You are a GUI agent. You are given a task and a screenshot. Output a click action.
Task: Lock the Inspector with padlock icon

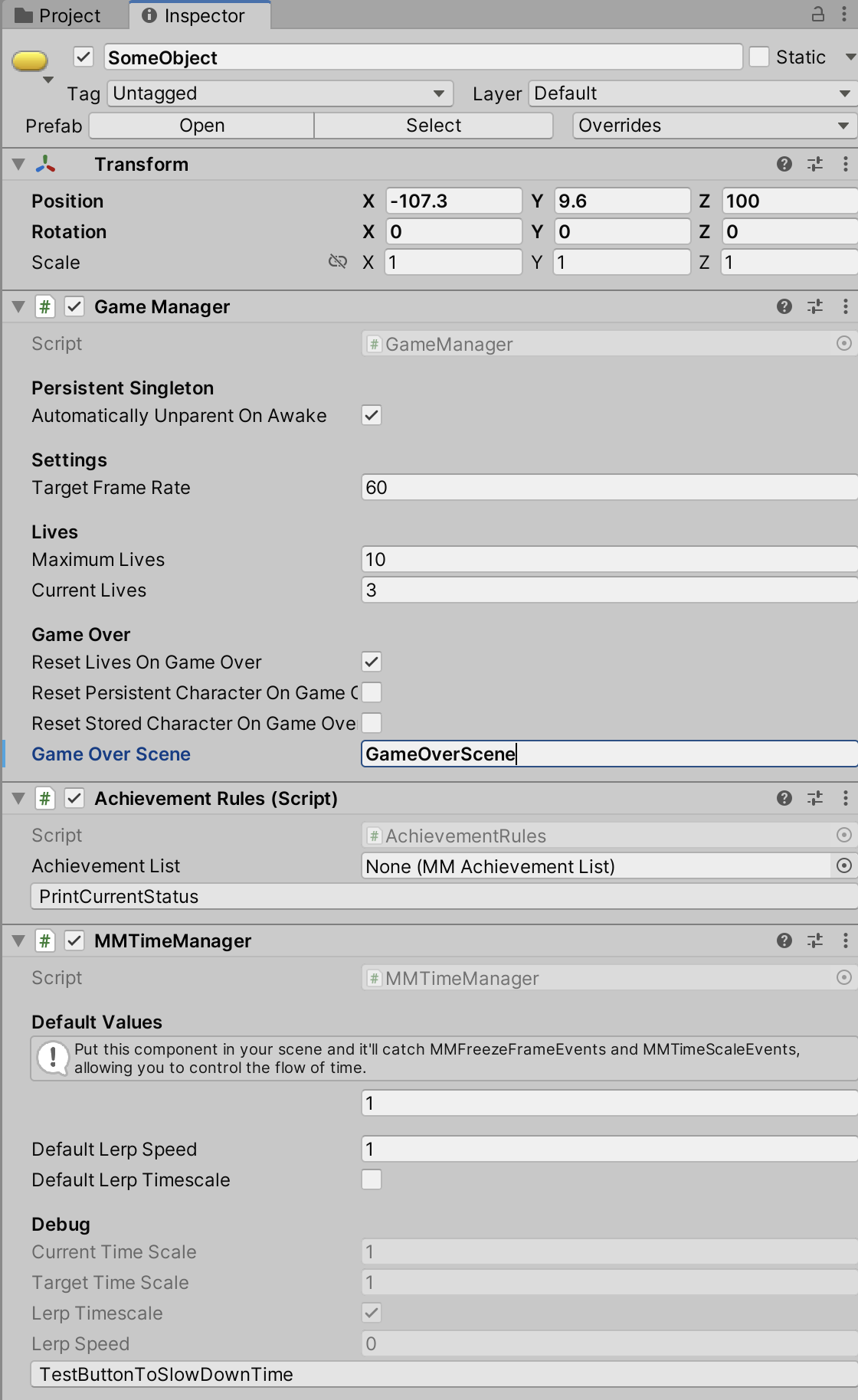[818, 14]
